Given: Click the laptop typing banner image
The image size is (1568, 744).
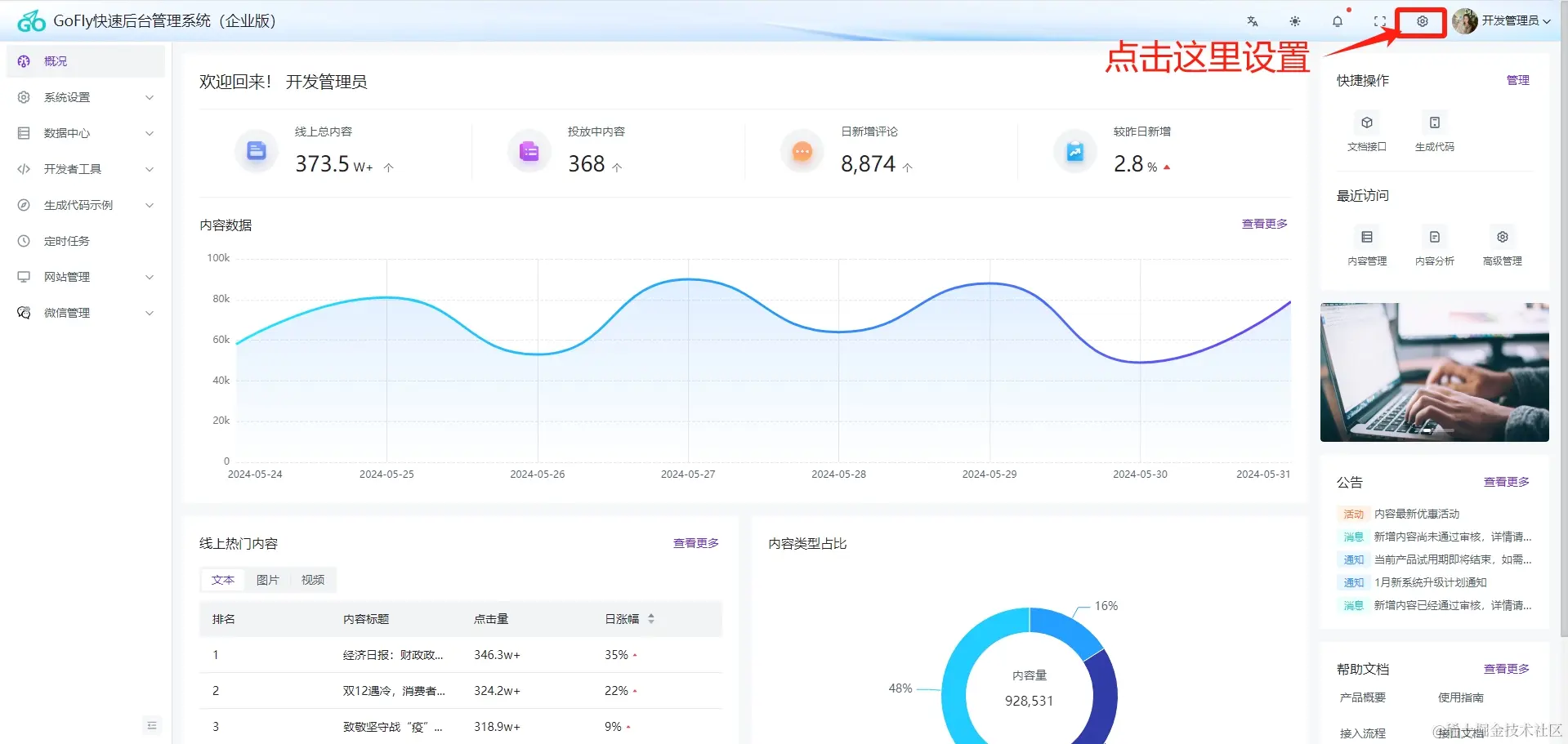Looking at the screenshot, I should coord(1435,372).
